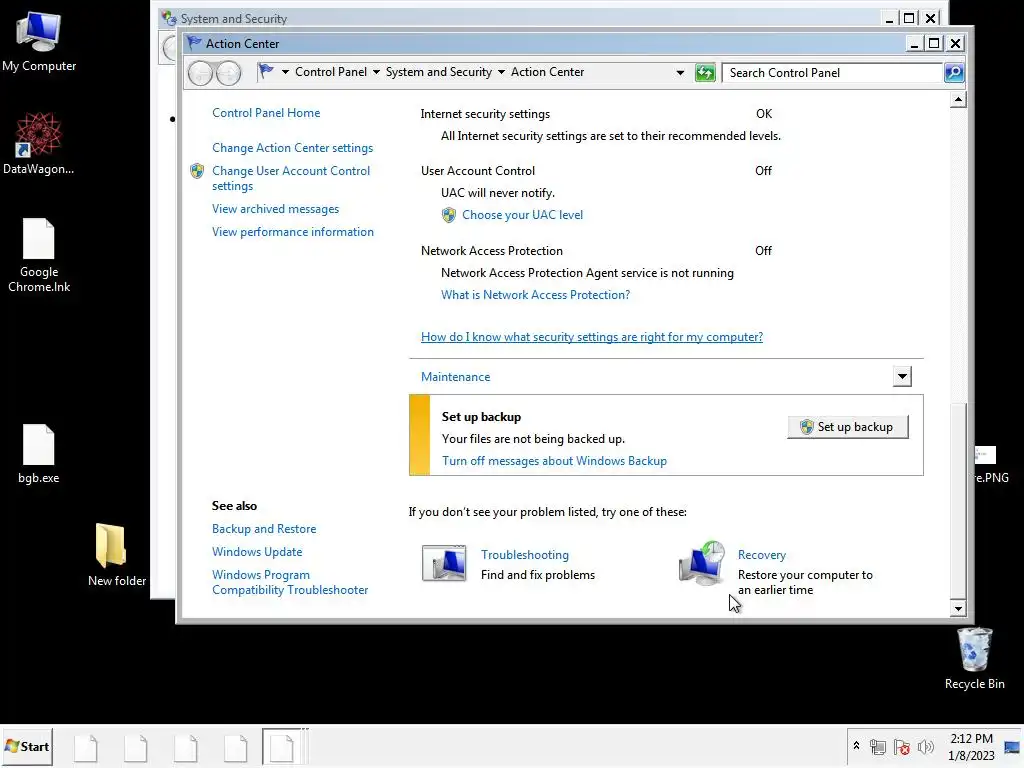Open the Recycle Bin

point(974,658)
